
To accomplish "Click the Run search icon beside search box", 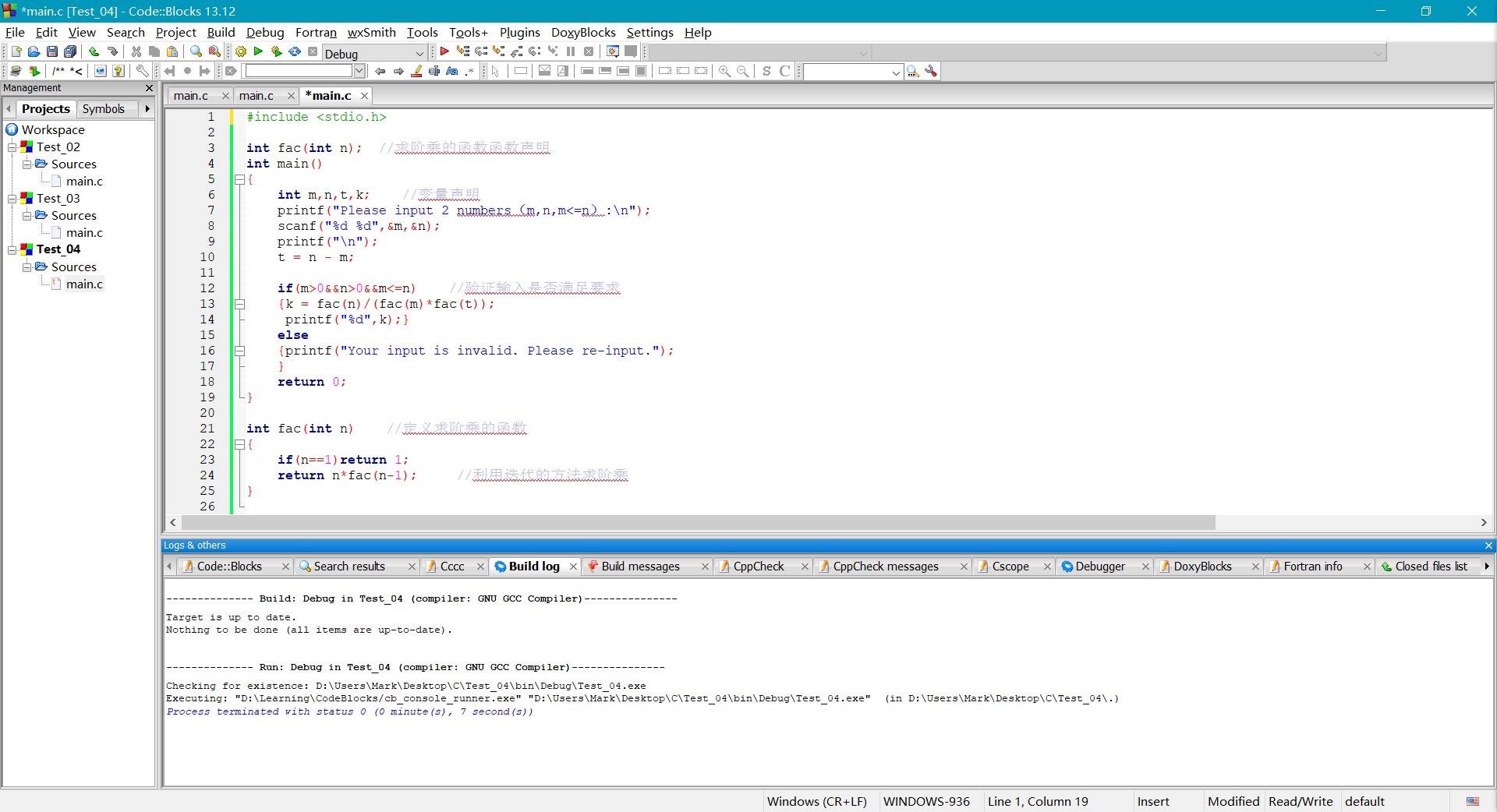I will pyautogui.click(x=913, y=71).
